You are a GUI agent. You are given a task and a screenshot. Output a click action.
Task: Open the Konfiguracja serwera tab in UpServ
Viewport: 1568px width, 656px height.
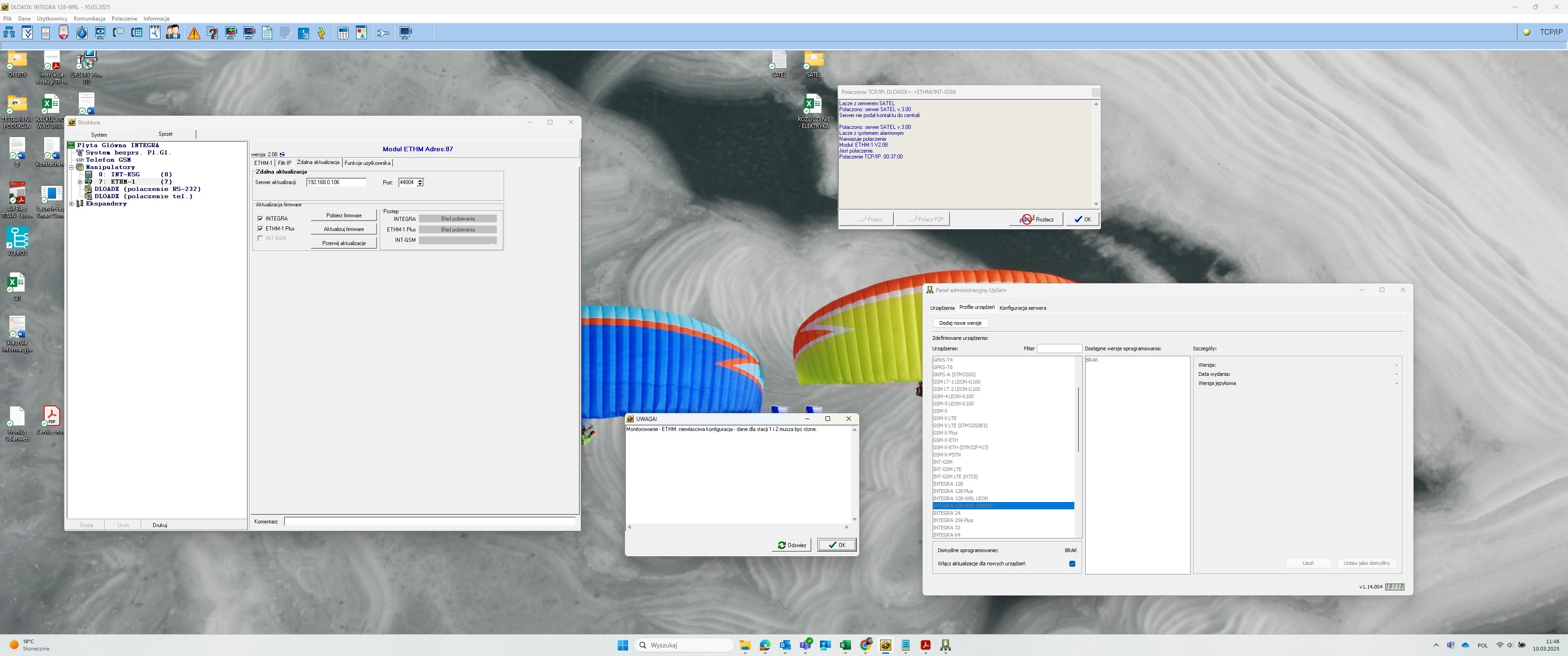pyautogui.click(x=1022, y=308)
